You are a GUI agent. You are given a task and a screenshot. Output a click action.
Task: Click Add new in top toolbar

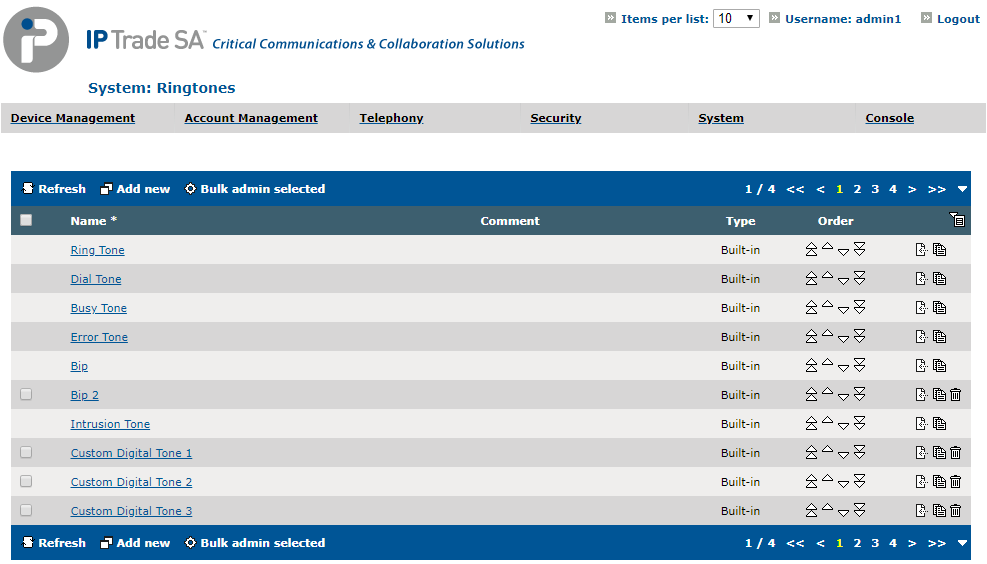135,189
